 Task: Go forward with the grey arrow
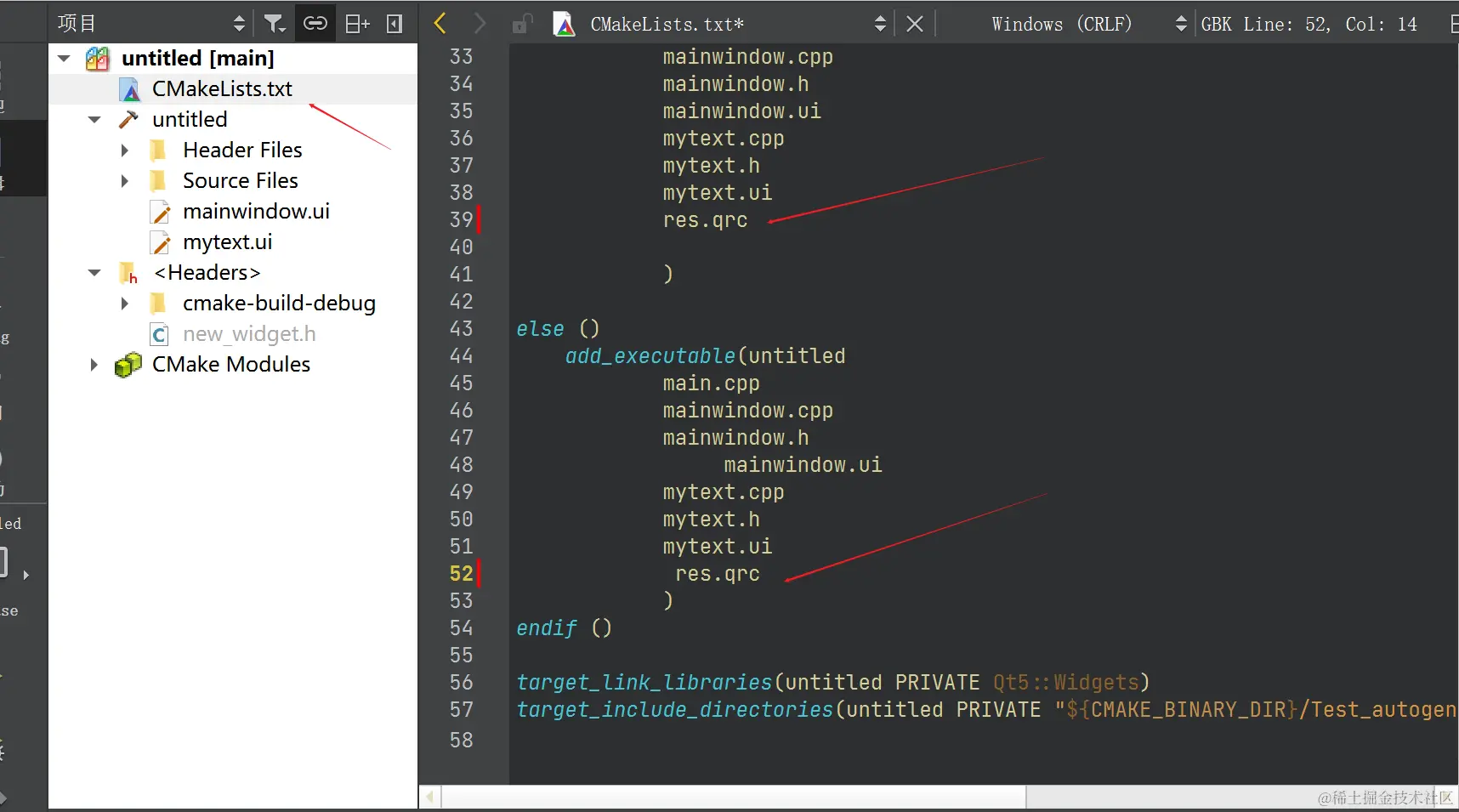480,24
